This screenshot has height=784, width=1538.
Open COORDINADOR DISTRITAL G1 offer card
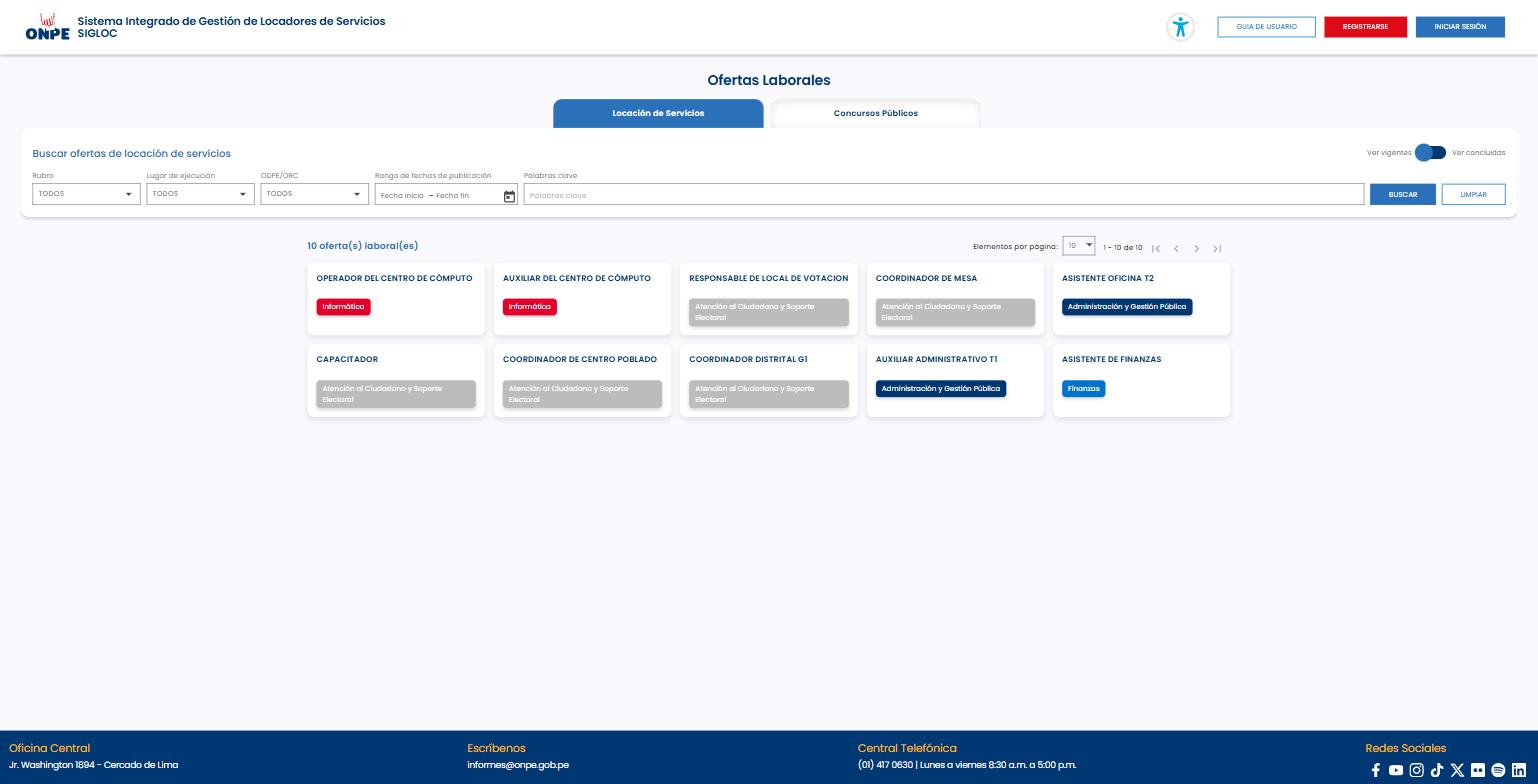(769, 380)
